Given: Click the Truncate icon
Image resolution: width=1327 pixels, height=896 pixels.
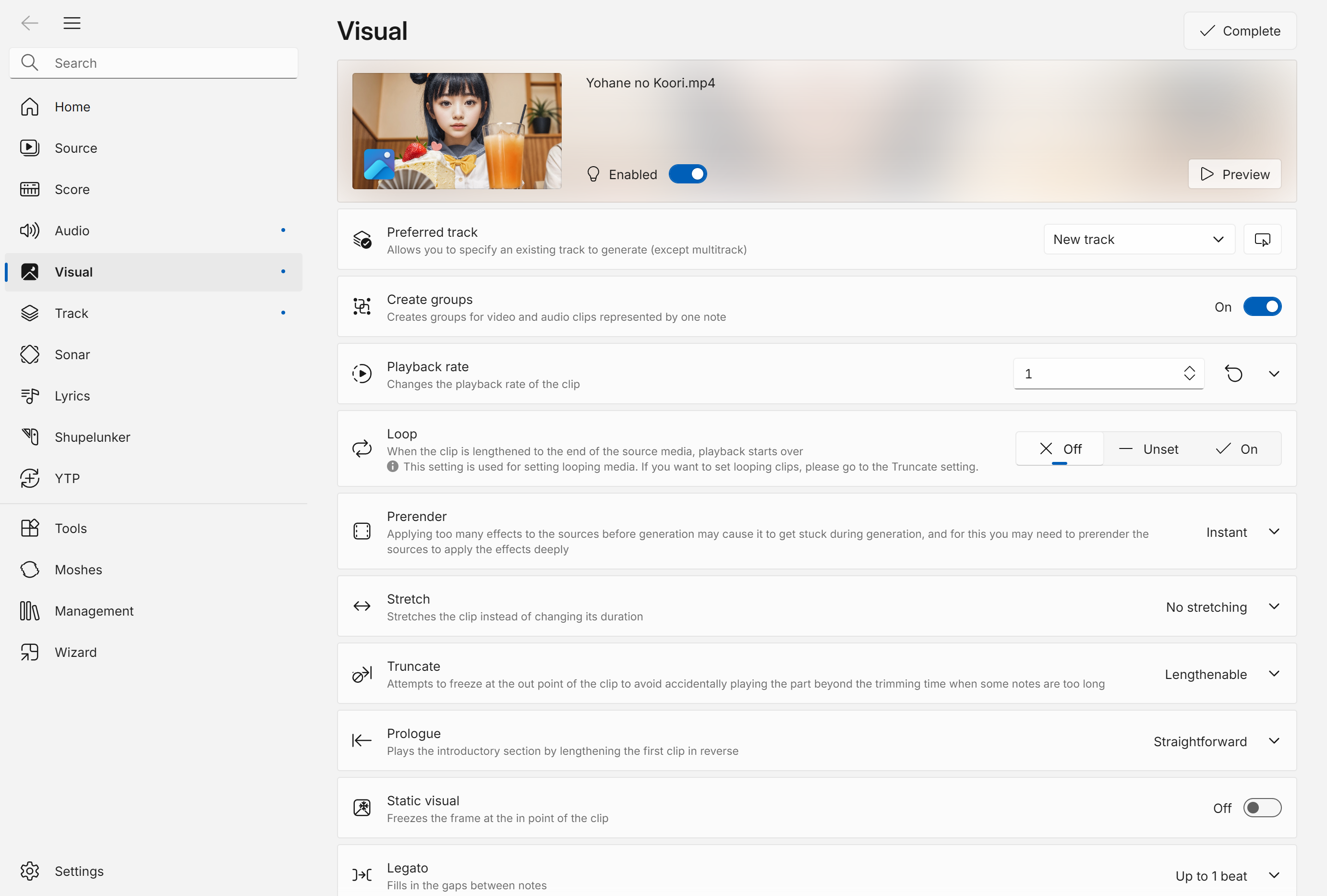Looking at the screenshot, I should [362, 674].
